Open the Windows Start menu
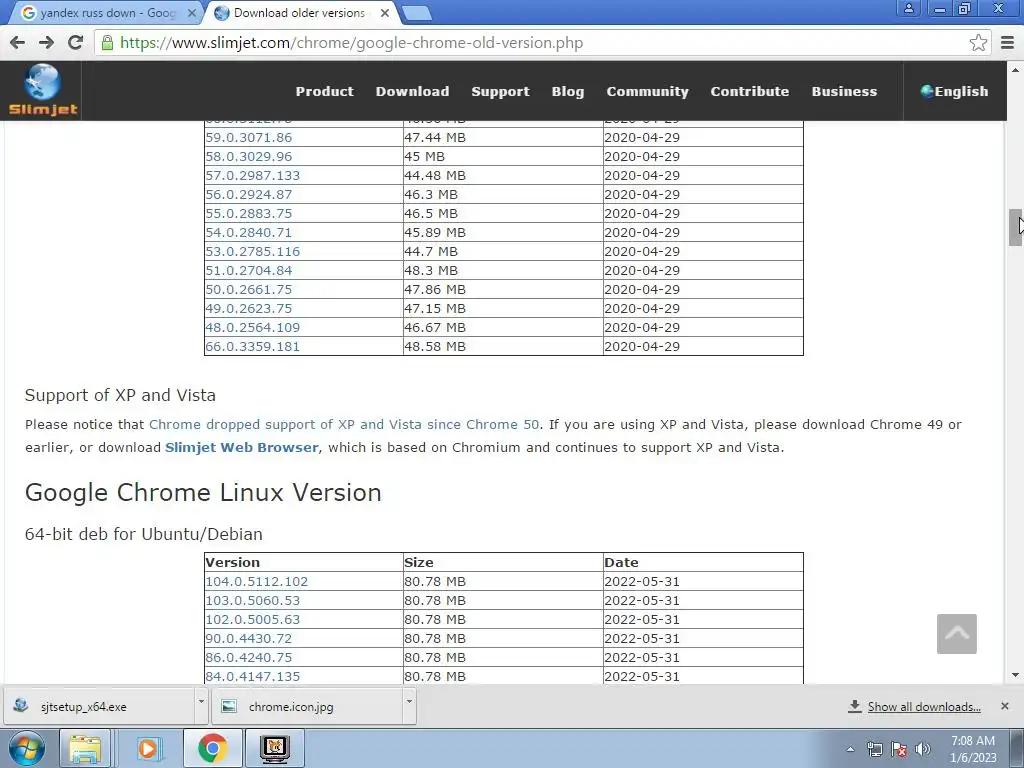 tap(27, 748)
